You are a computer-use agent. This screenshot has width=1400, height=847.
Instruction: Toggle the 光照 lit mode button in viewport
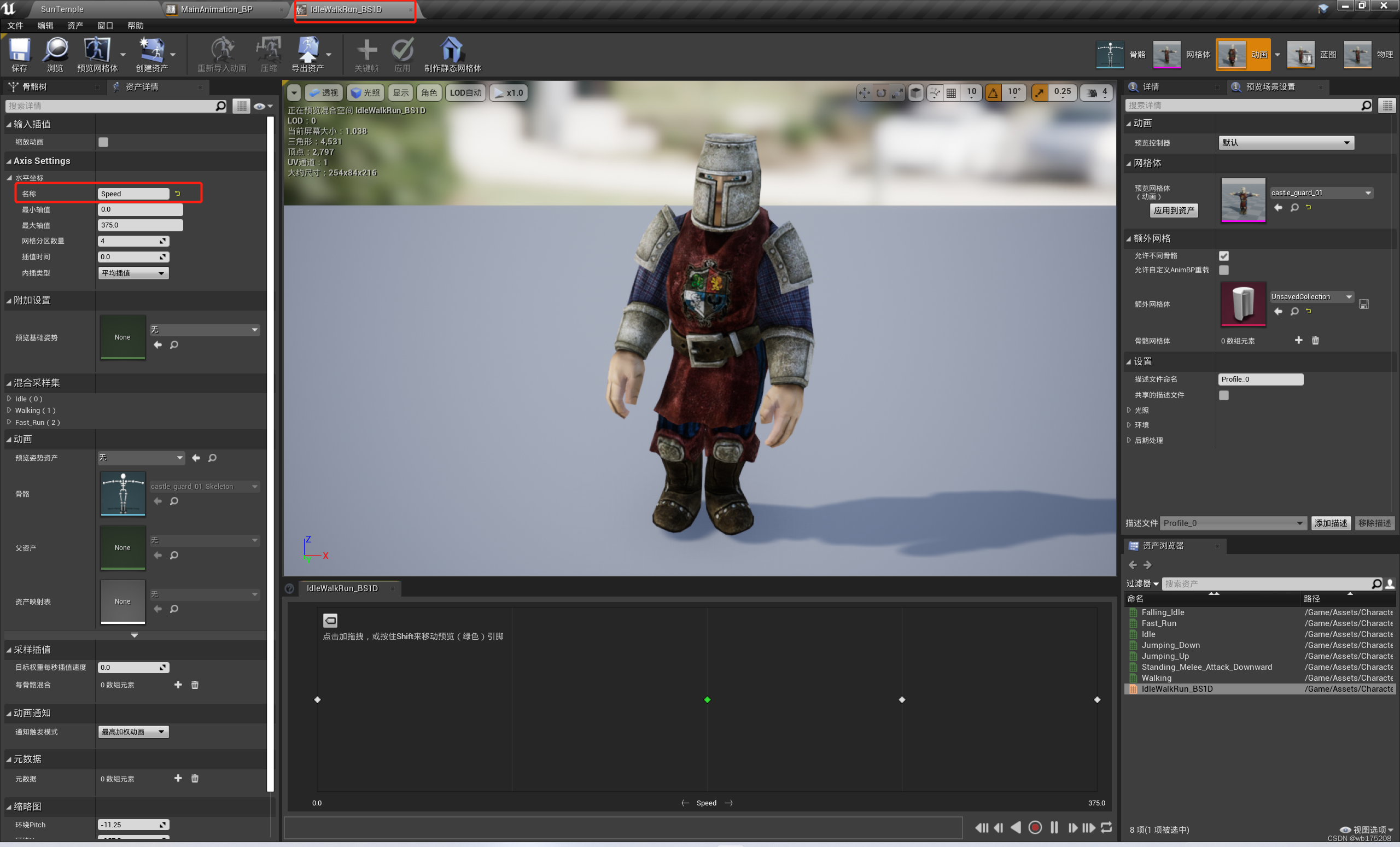click(365, 92)
